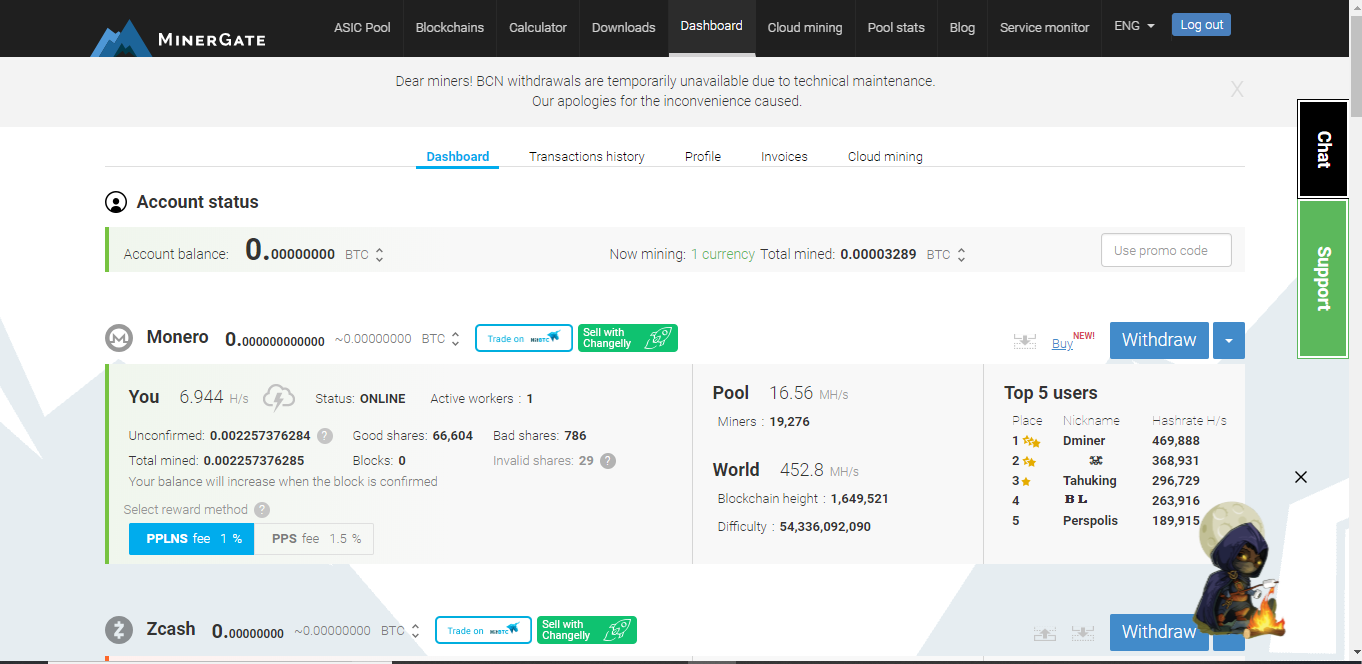Viewport: 1362px width, 664px height.
Task: Click the Log out button
Action: point(1201,25)
